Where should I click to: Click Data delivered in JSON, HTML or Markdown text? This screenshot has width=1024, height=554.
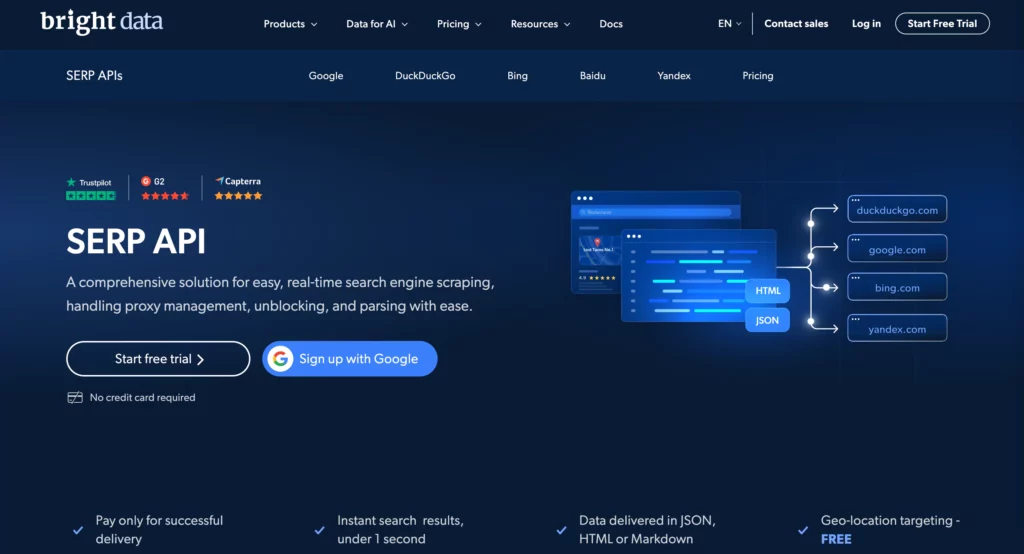[647, 530]
